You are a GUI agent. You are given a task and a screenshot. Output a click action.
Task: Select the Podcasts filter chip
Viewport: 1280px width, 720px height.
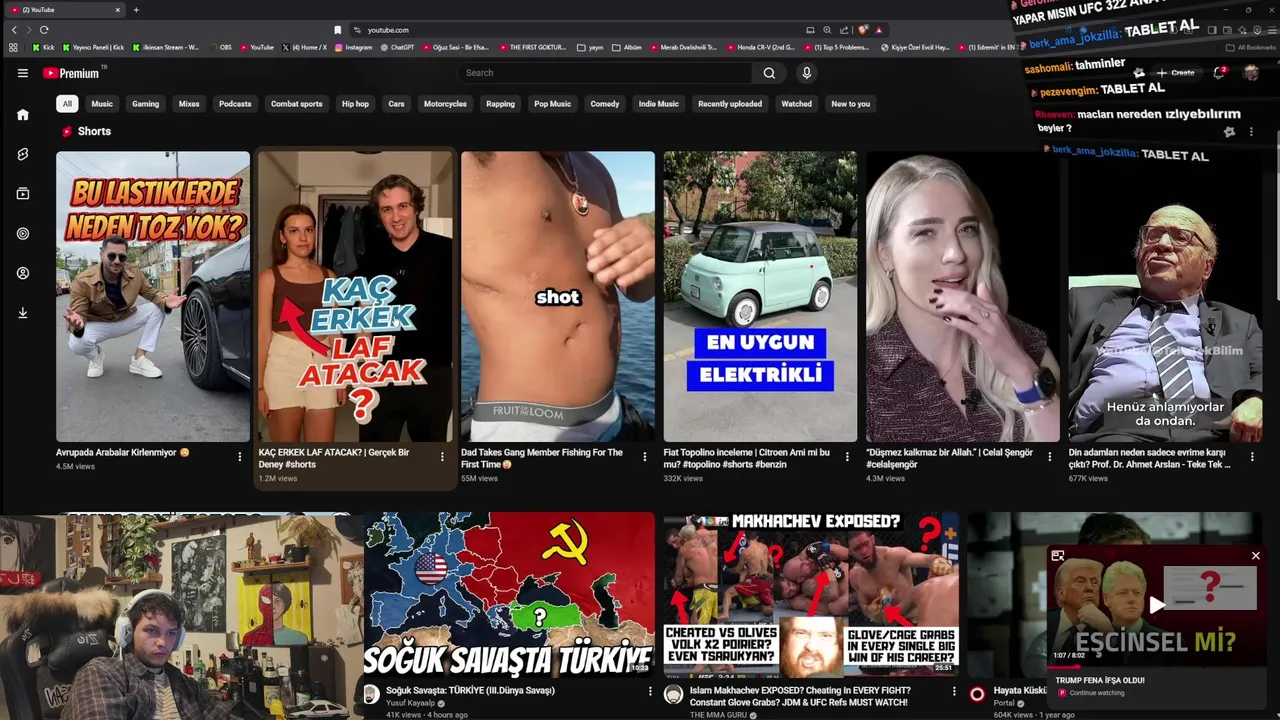[x=235, y=104]
